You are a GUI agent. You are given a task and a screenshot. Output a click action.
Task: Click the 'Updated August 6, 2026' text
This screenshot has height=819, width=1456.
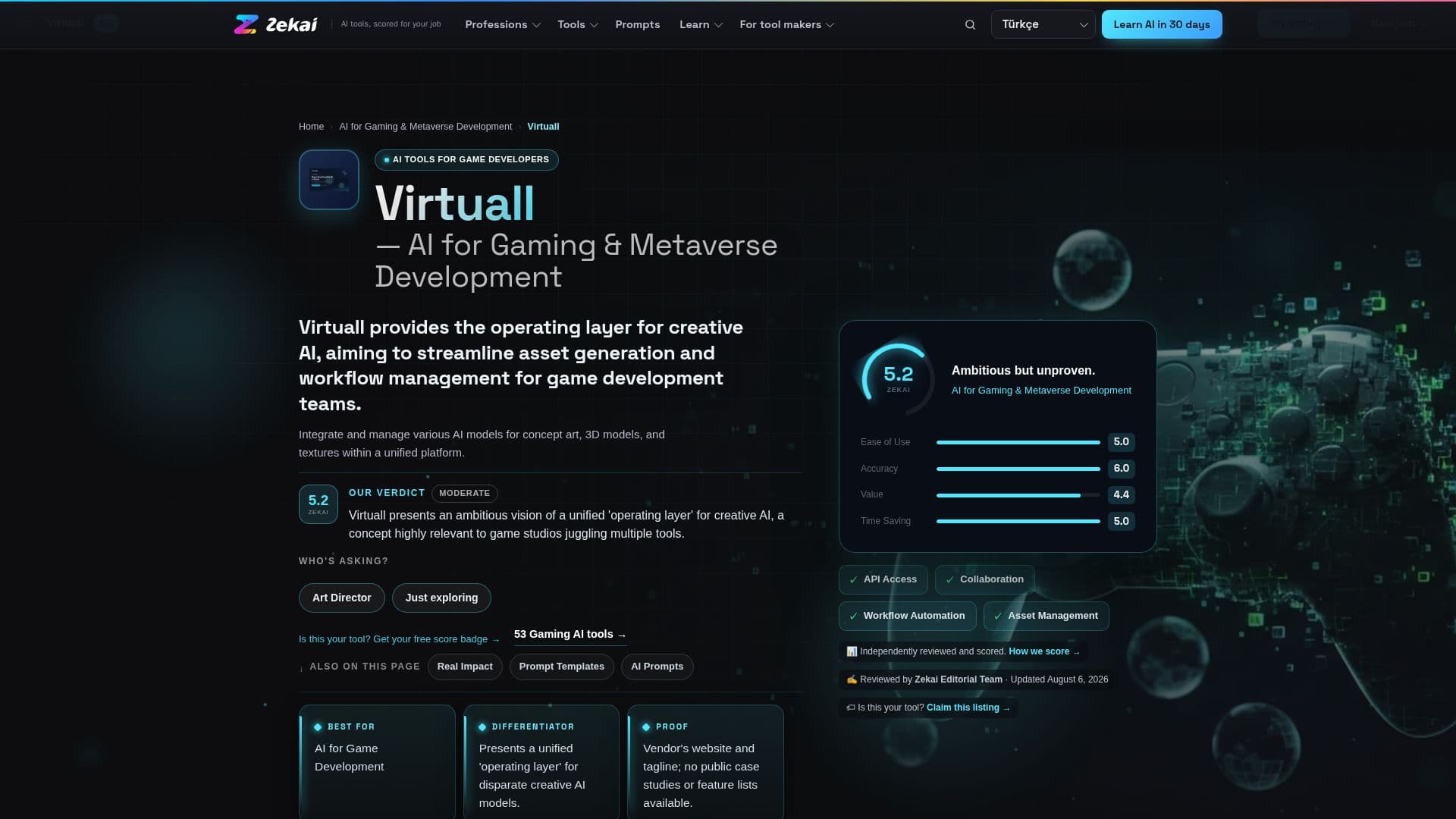coord(1059,679)
